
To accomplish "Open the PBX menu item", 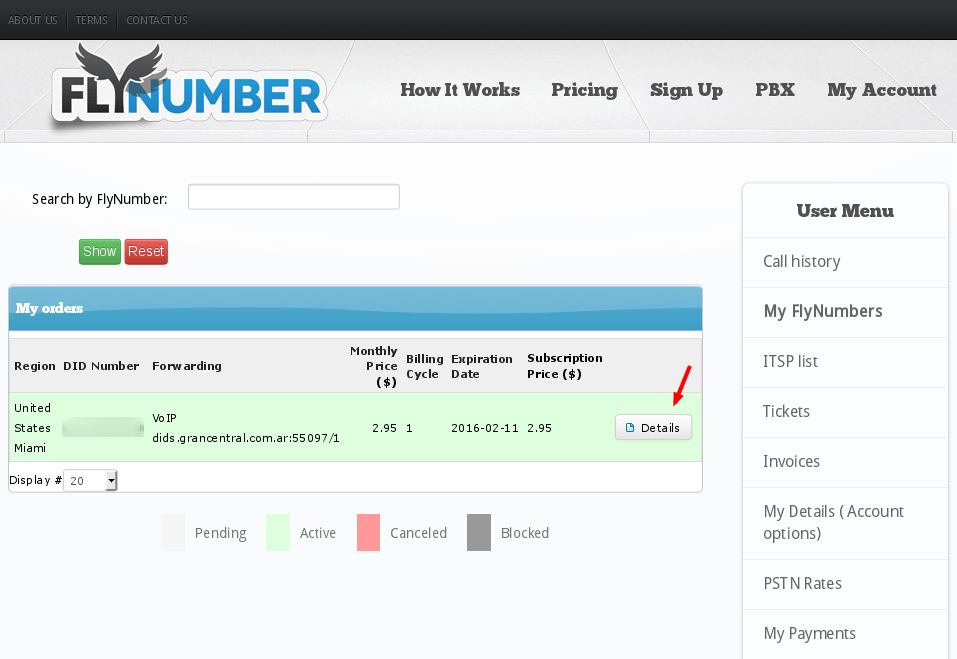I will point(775,90).
